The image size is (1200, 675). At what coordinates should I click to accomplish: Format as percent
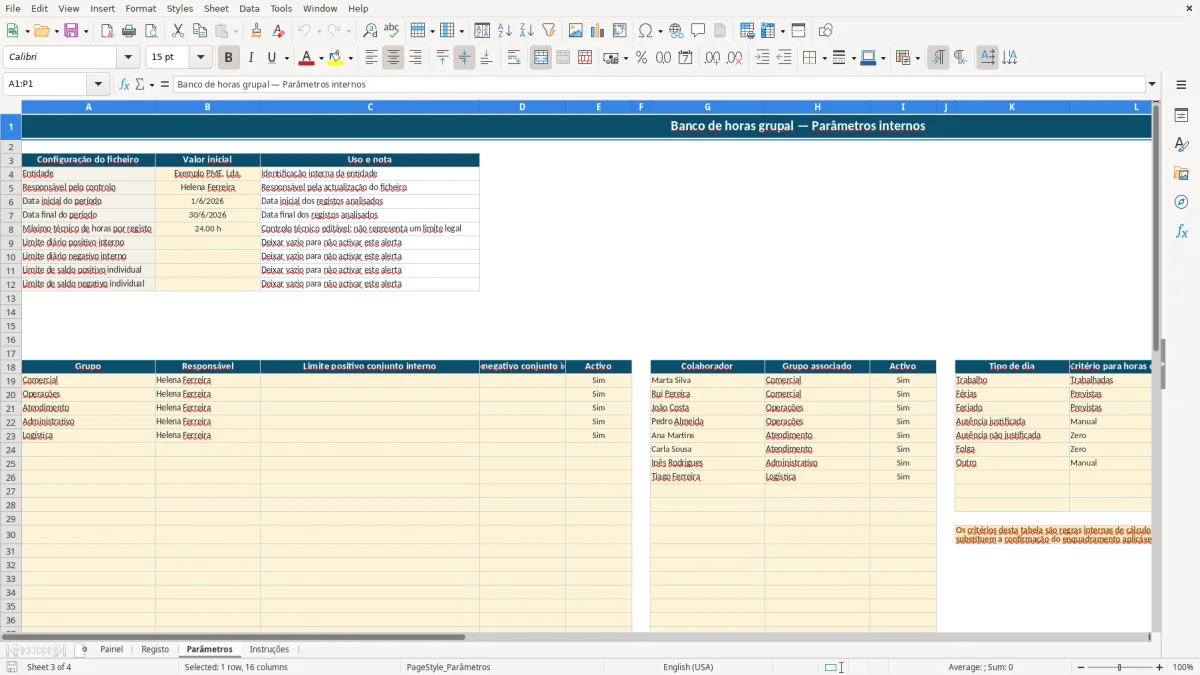[641, 58]
